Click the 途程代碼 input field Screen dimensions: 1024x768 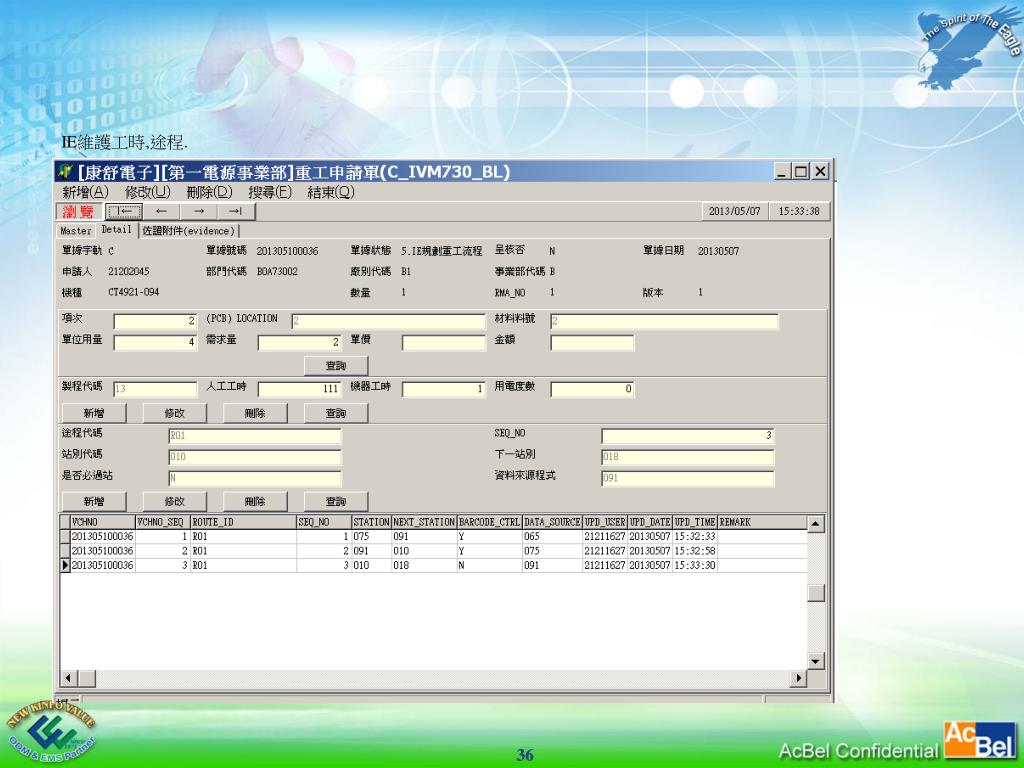pyautogui.click(x=255, y=436)
